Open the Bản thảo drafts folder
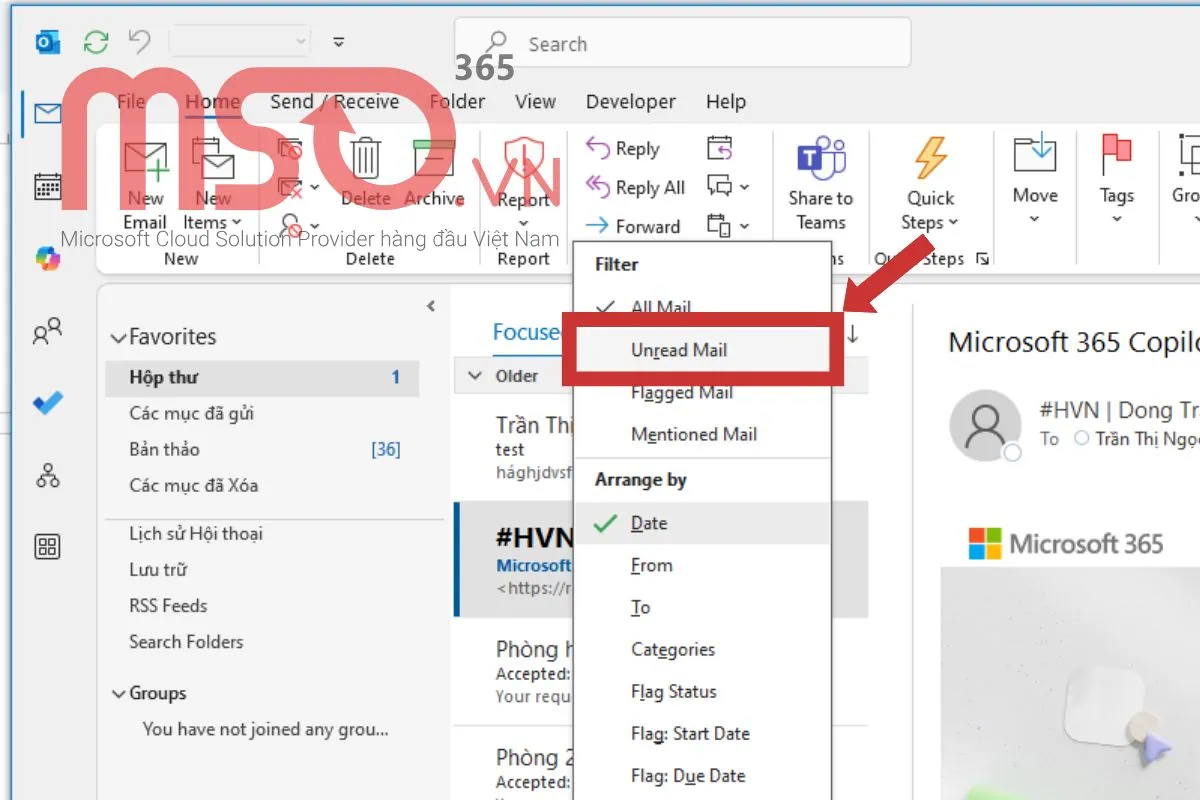 164,449
